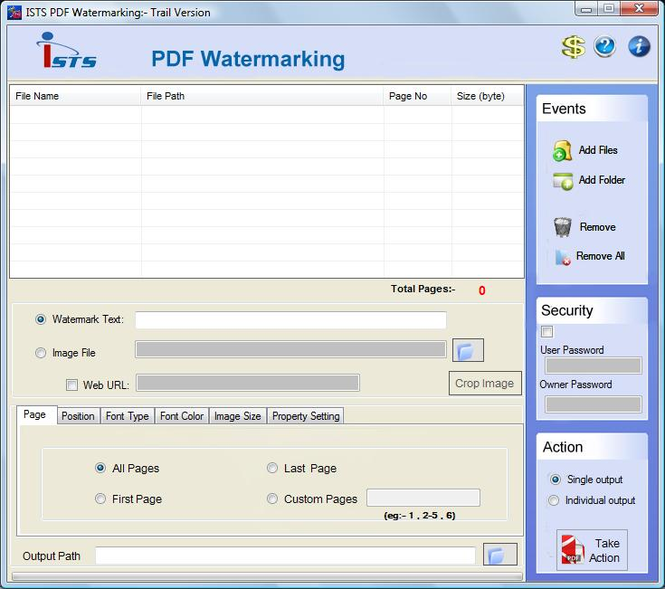Click the Web URL input field
This screenshot has width=665, height=589.
(x=248, y=383)
